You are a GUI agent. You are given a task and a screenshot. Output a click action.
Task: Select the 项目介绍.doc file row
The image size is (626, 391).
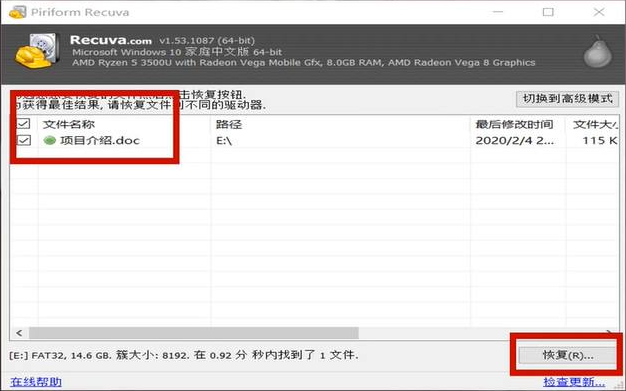coord(315,140)
